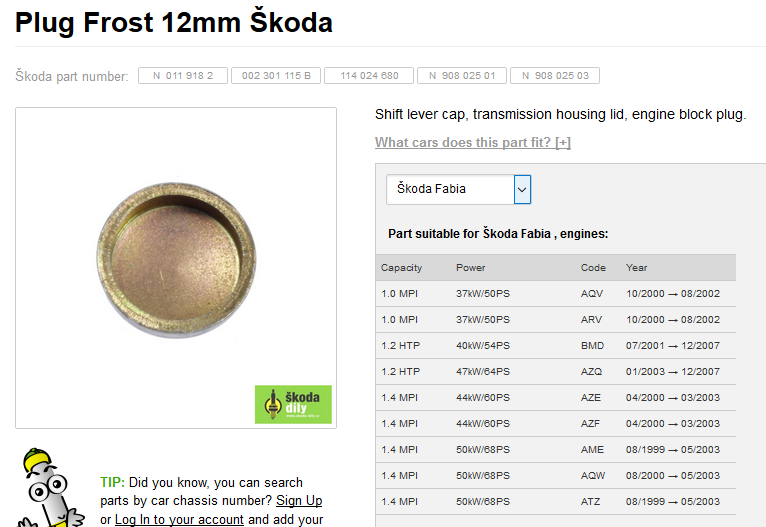
Task: Select the 1.2 HTP BMD engine row
Action: [x=556, y=345]
